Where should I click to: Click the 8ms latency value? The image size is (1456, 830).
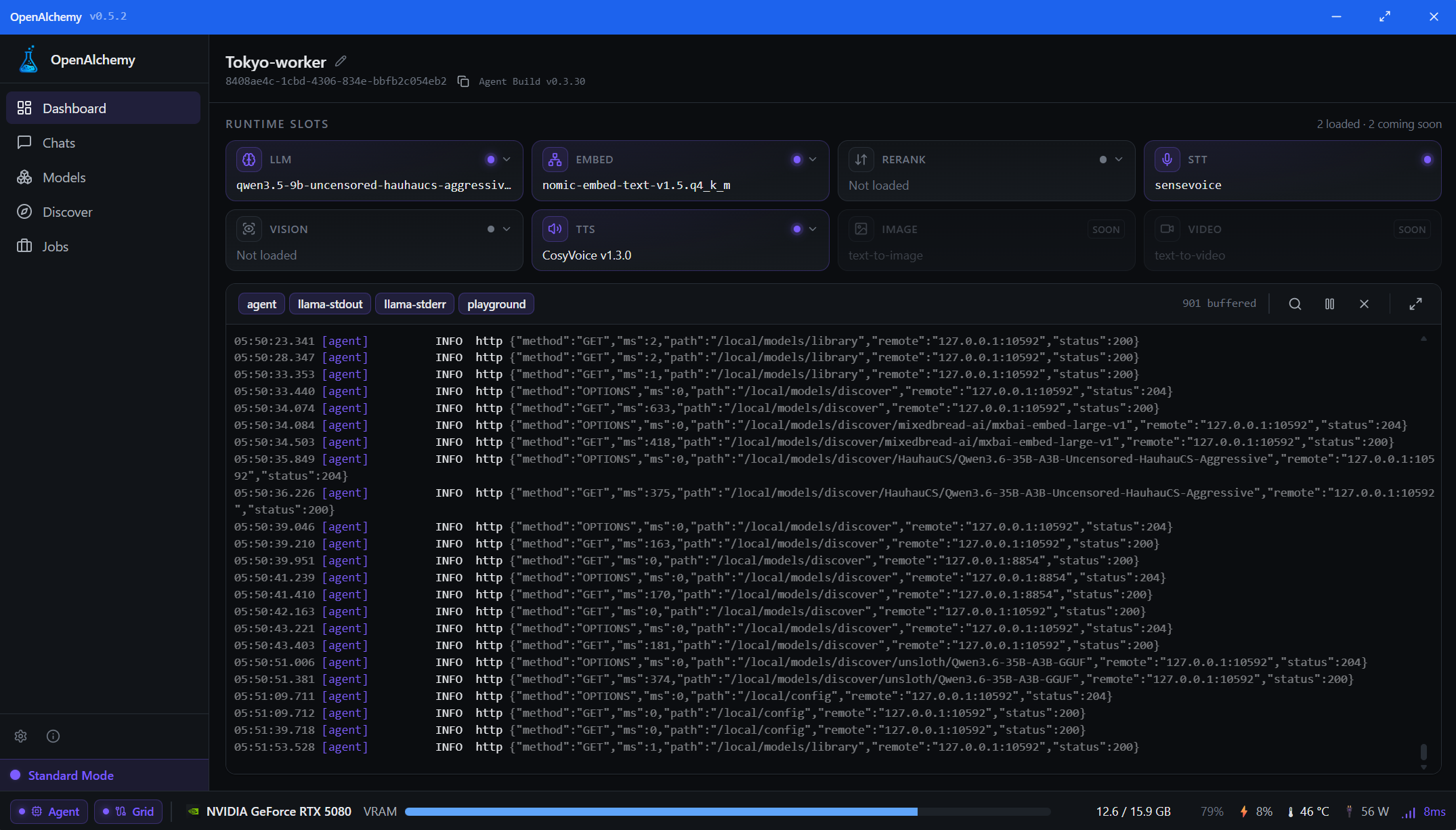1434,812
